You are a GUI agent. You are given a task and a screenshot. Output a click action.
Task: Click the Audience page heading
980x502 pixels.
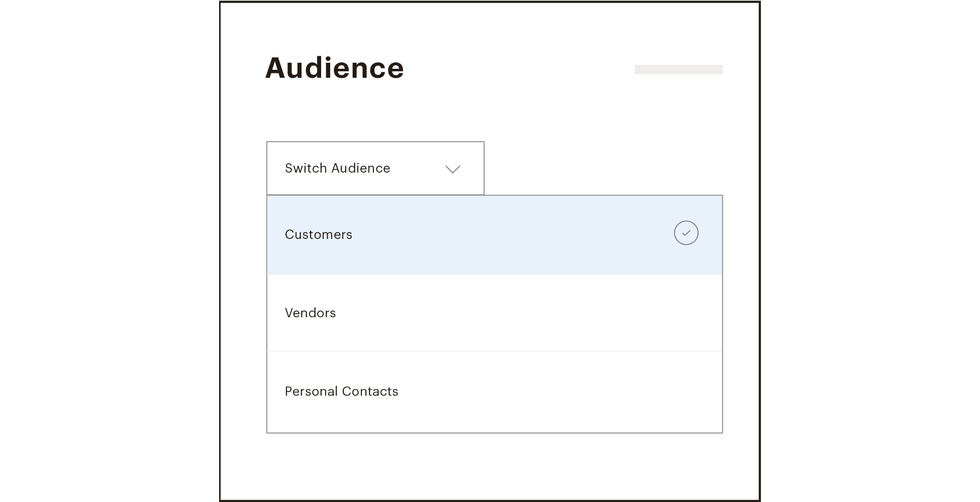[x=334, y=68]
